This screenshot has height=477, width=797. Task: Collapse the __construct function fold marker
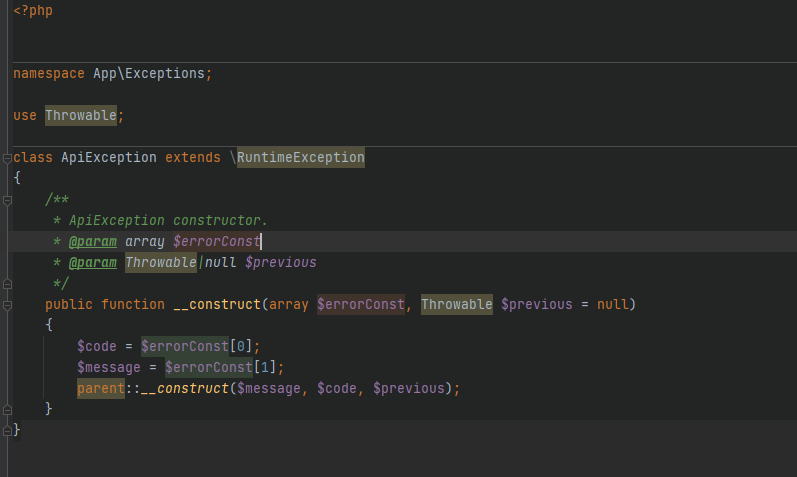click(x=7, y=305)
